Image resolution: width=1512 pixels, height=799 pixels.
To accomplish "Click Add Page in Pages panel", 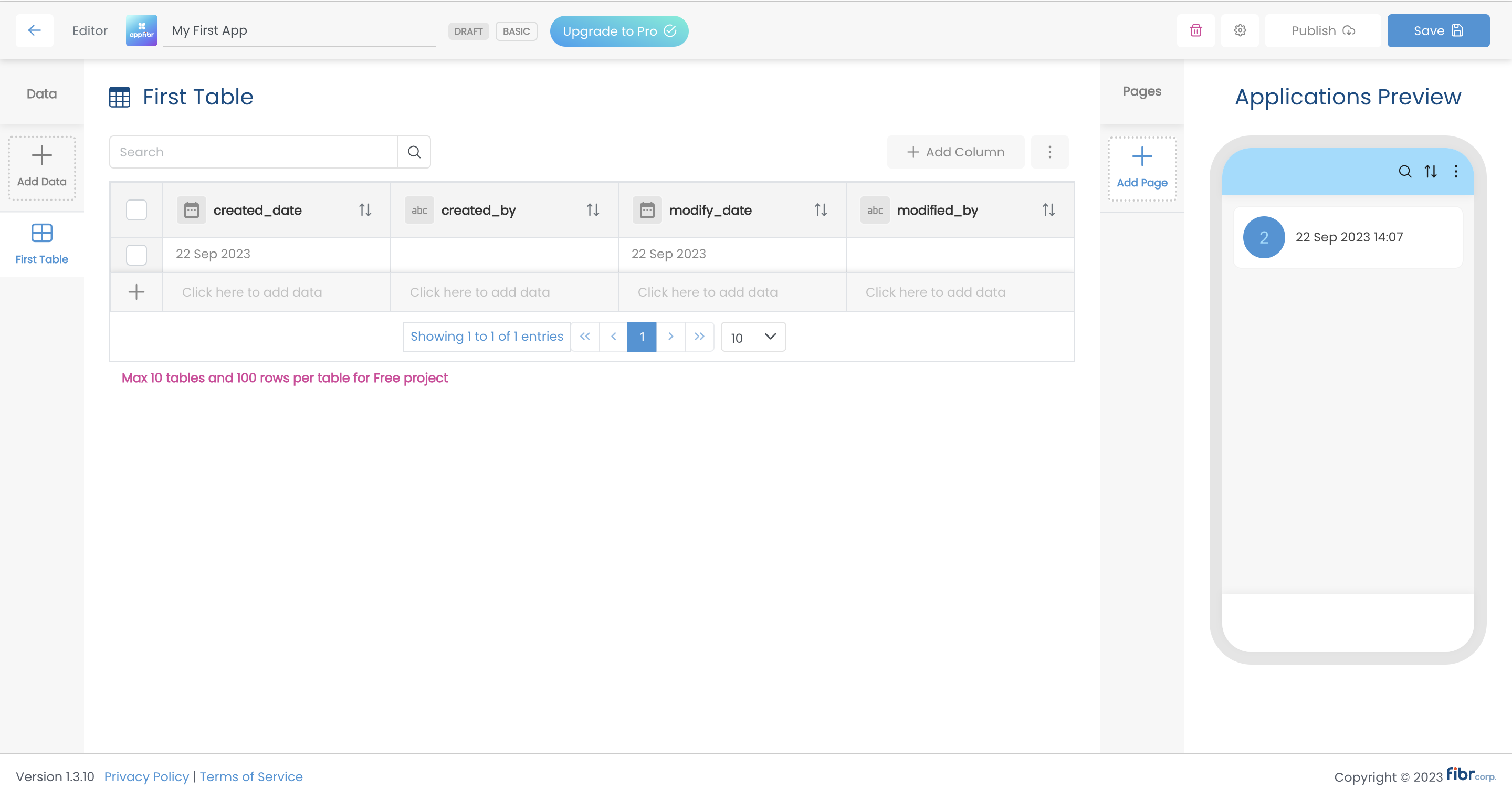I will pyautogui.click(x=1142, y=168).
